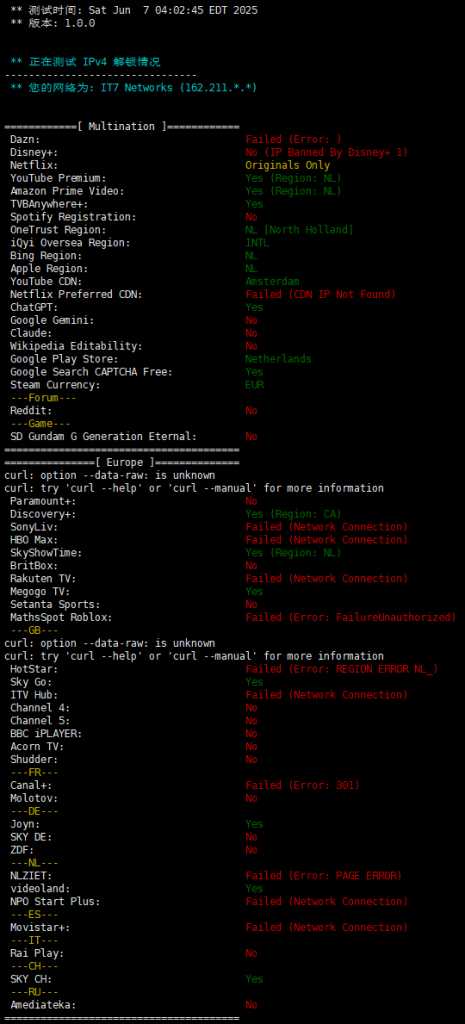Image resolution: width=465 pixels, height=1024 pixels.
Task: Click the Europe section header
Action: pyautogui.click(x=122, y=462)
